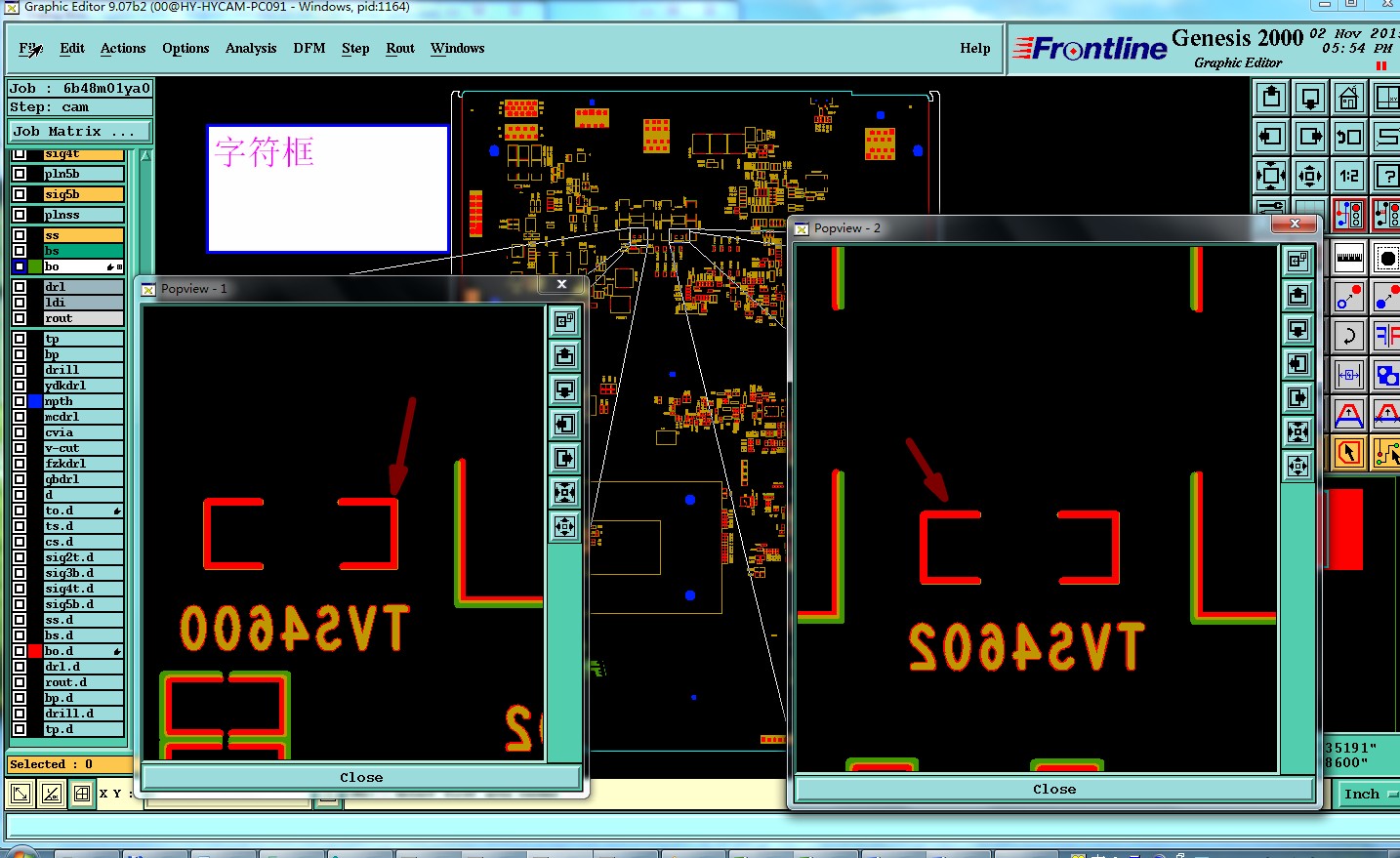
Task: Click the pan up icon in Popview 1
Action: [564, 355]
